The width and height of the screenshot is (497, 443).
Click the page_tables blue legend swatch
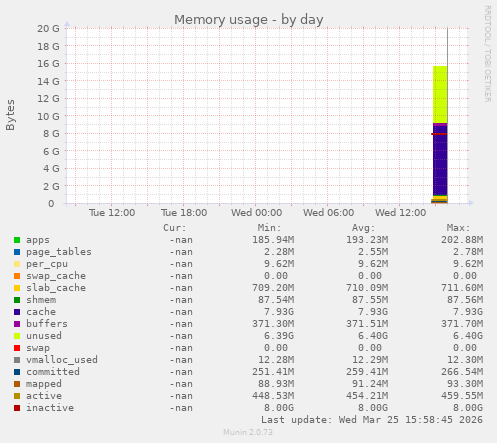(x=17, y=252)
